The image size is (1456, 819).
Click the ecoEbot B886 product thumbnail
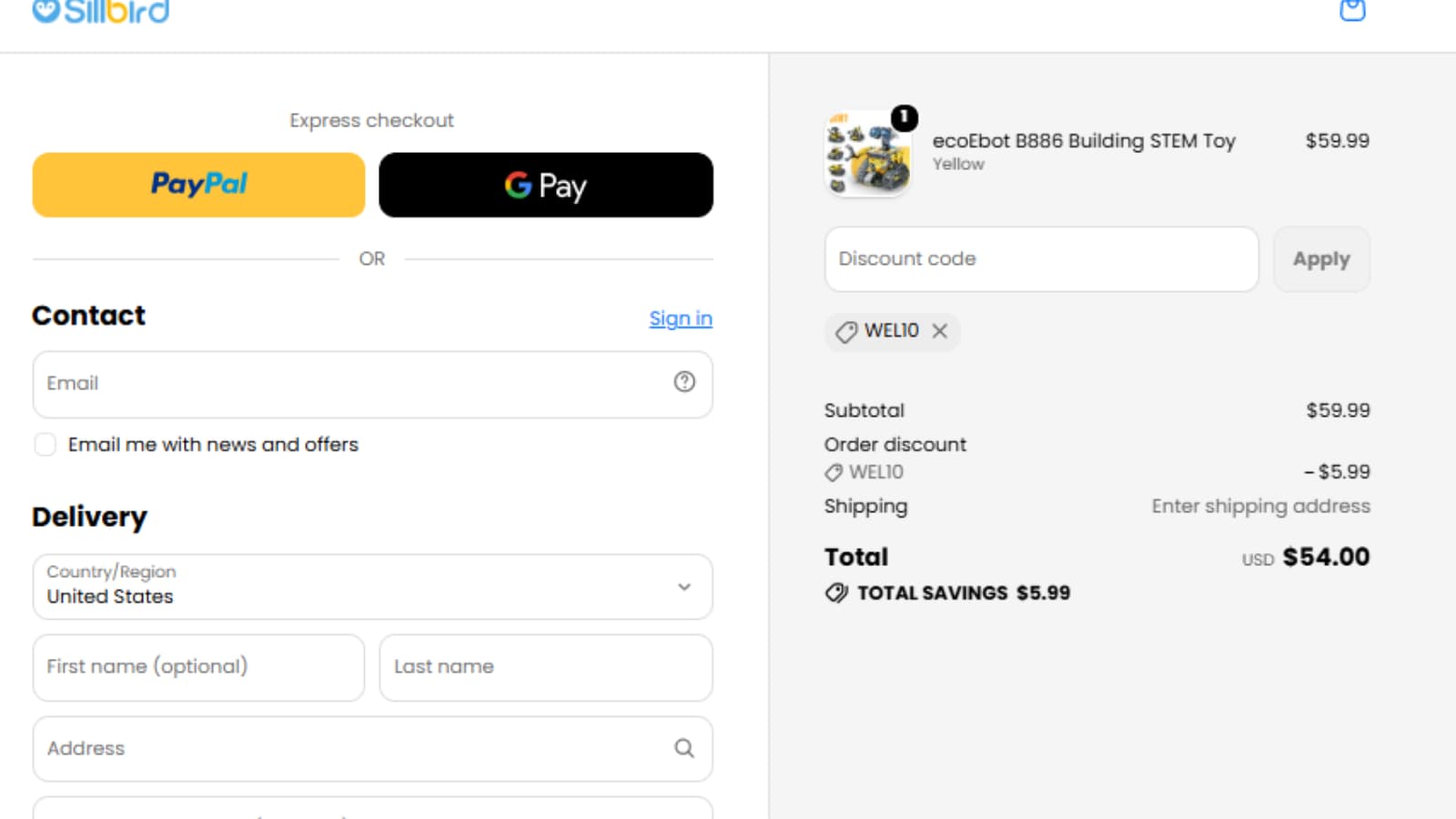coord(867,153)
